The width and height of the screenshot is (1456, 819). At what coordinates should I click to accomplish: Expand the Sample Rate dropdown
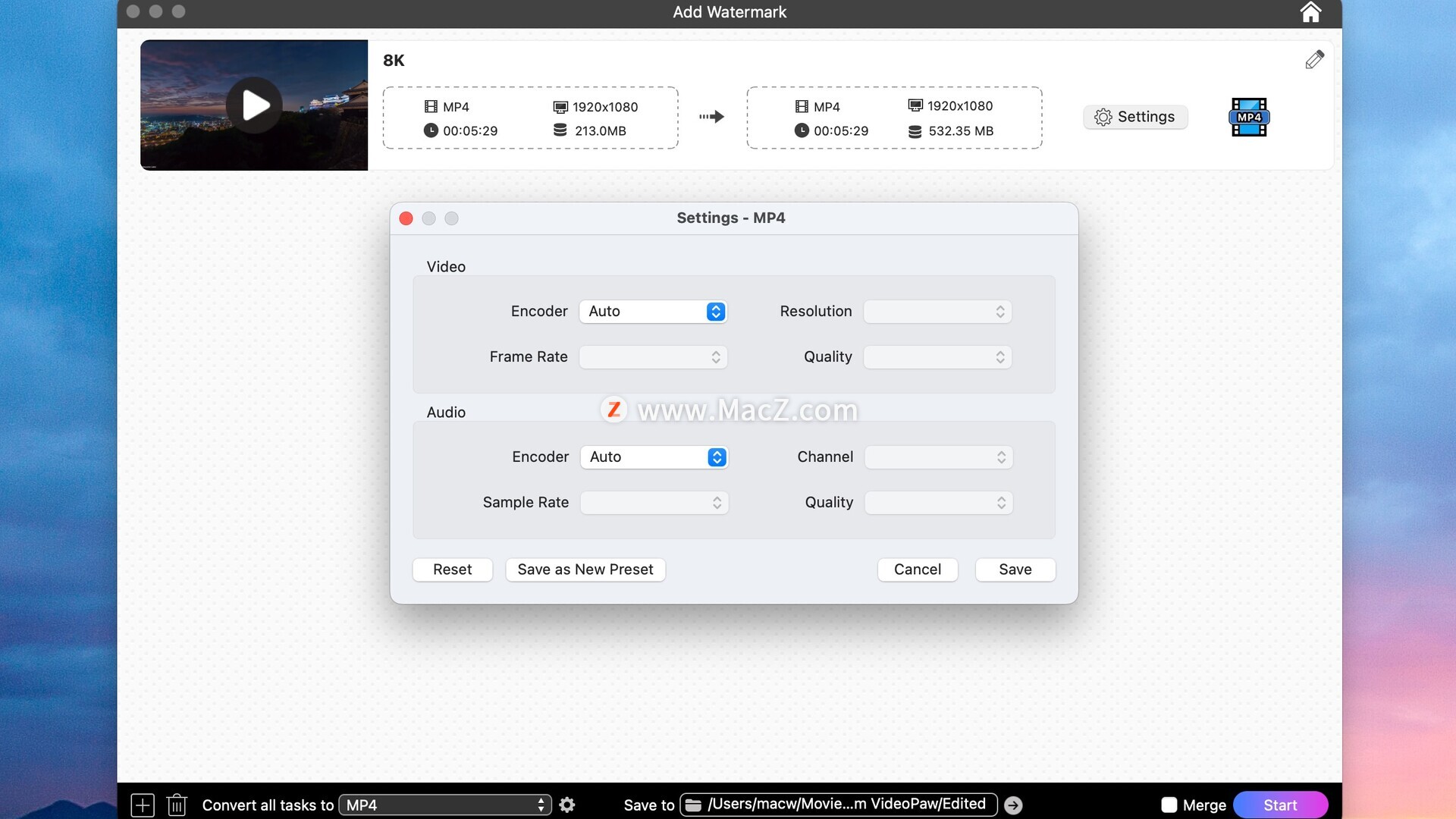coord(654,503)
